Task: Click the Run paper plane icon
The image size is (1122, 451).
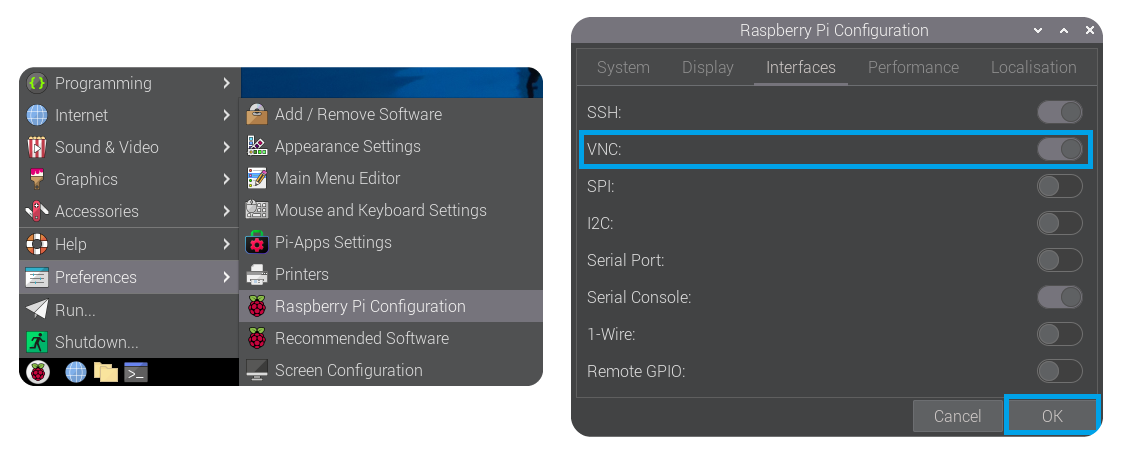Action: pos(36,309)
